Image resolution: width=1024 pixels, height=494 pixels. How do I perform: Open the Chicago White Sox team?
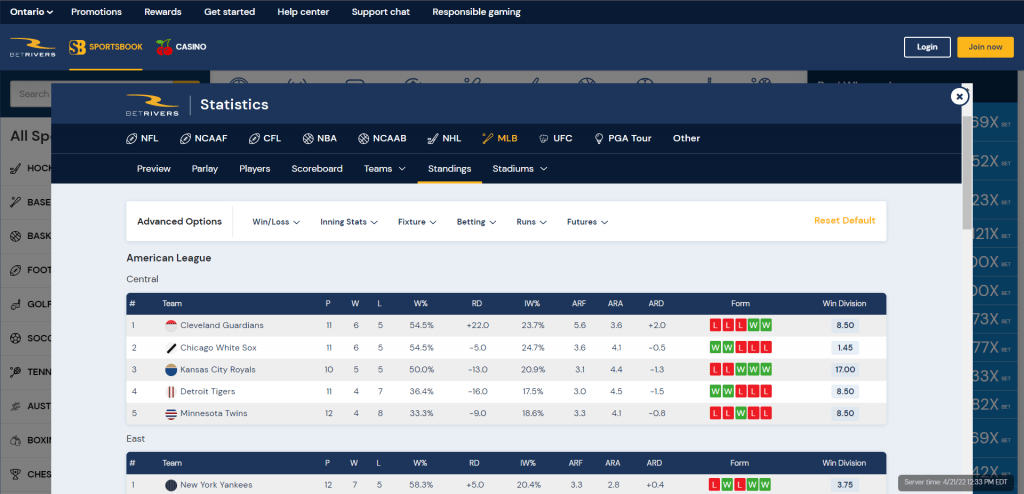(218, 348)
